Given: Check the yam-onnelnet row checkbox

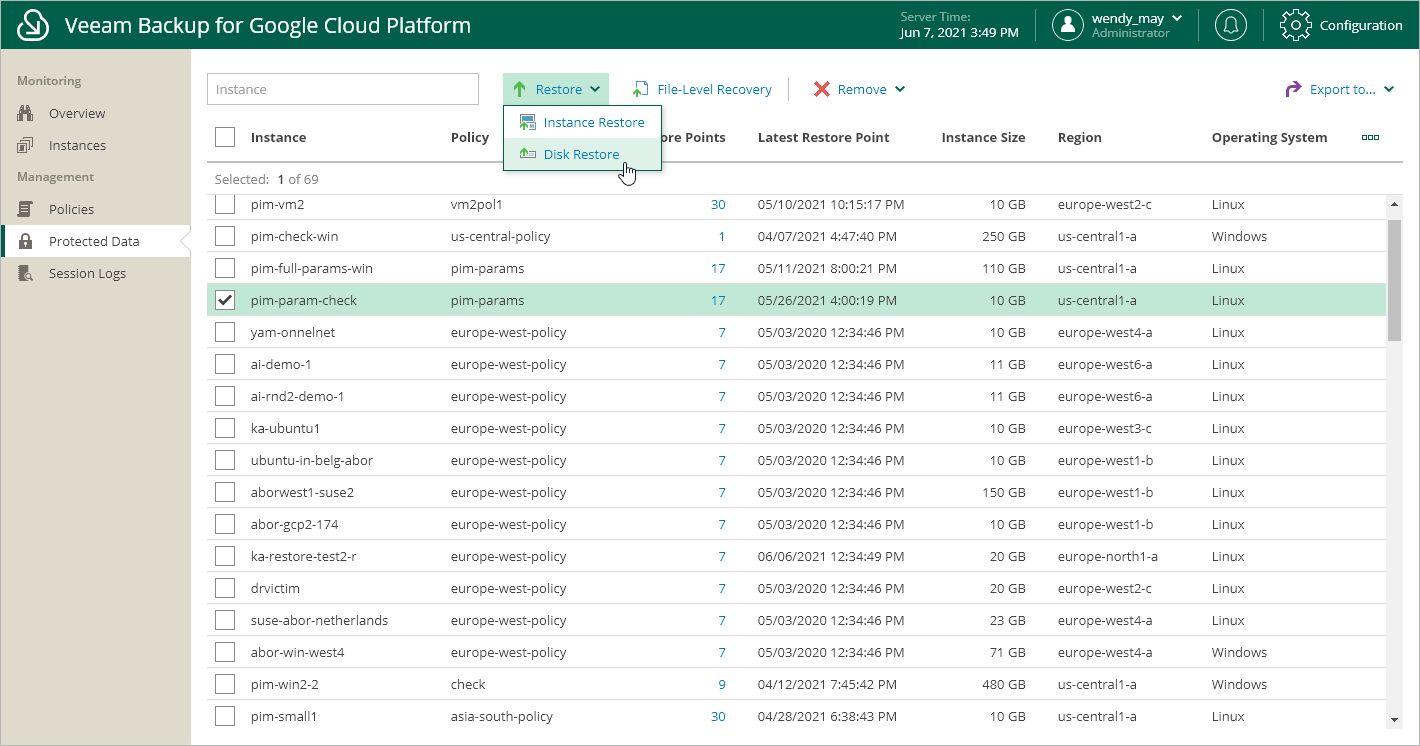Looking at the screenshot, I should 225,332.
